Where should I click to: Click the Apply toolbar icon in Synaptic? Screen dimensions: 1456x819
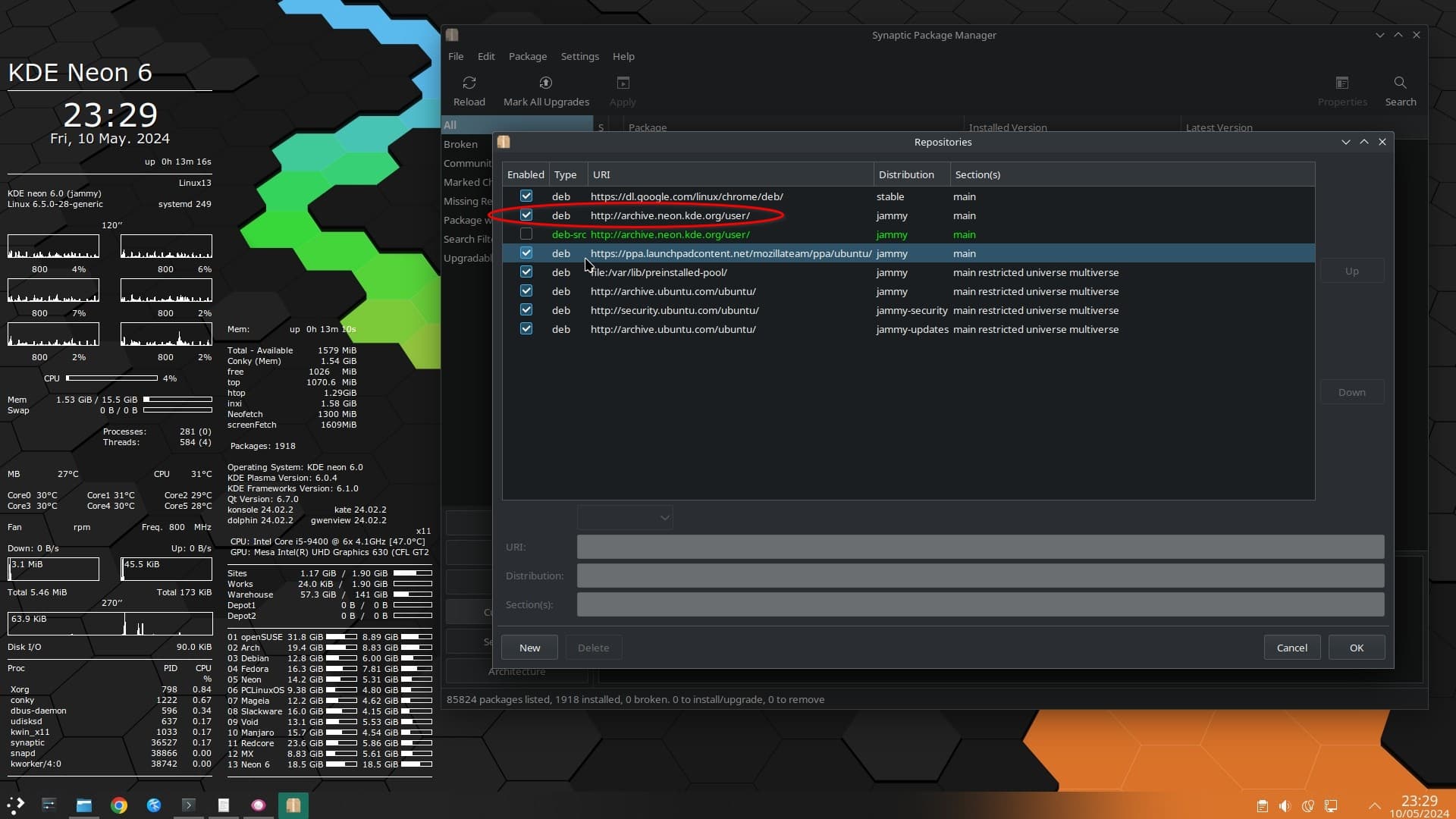coord(623,83)
